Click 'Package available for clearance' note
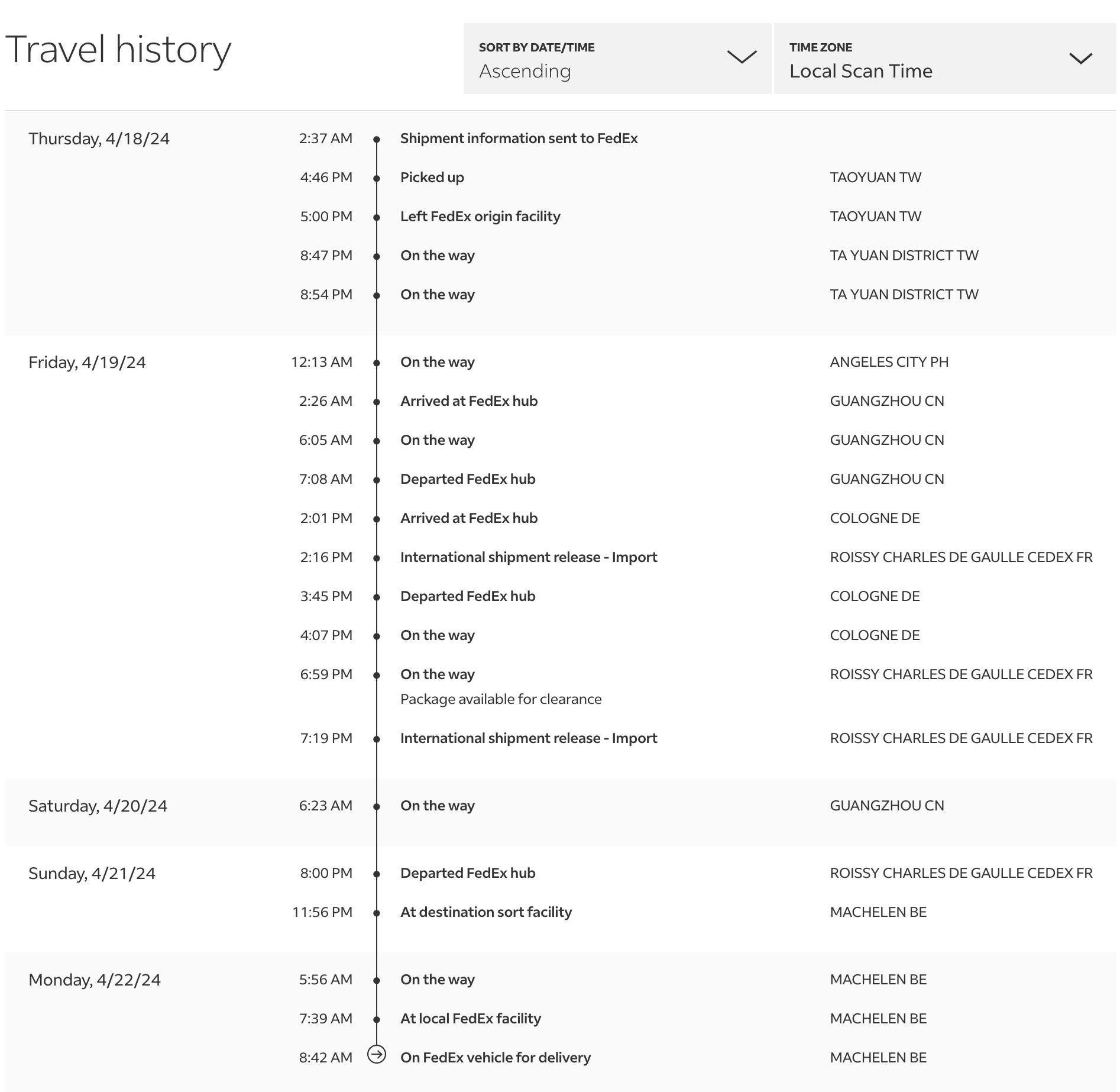1120x1092 pixels. tap(500, 699)
